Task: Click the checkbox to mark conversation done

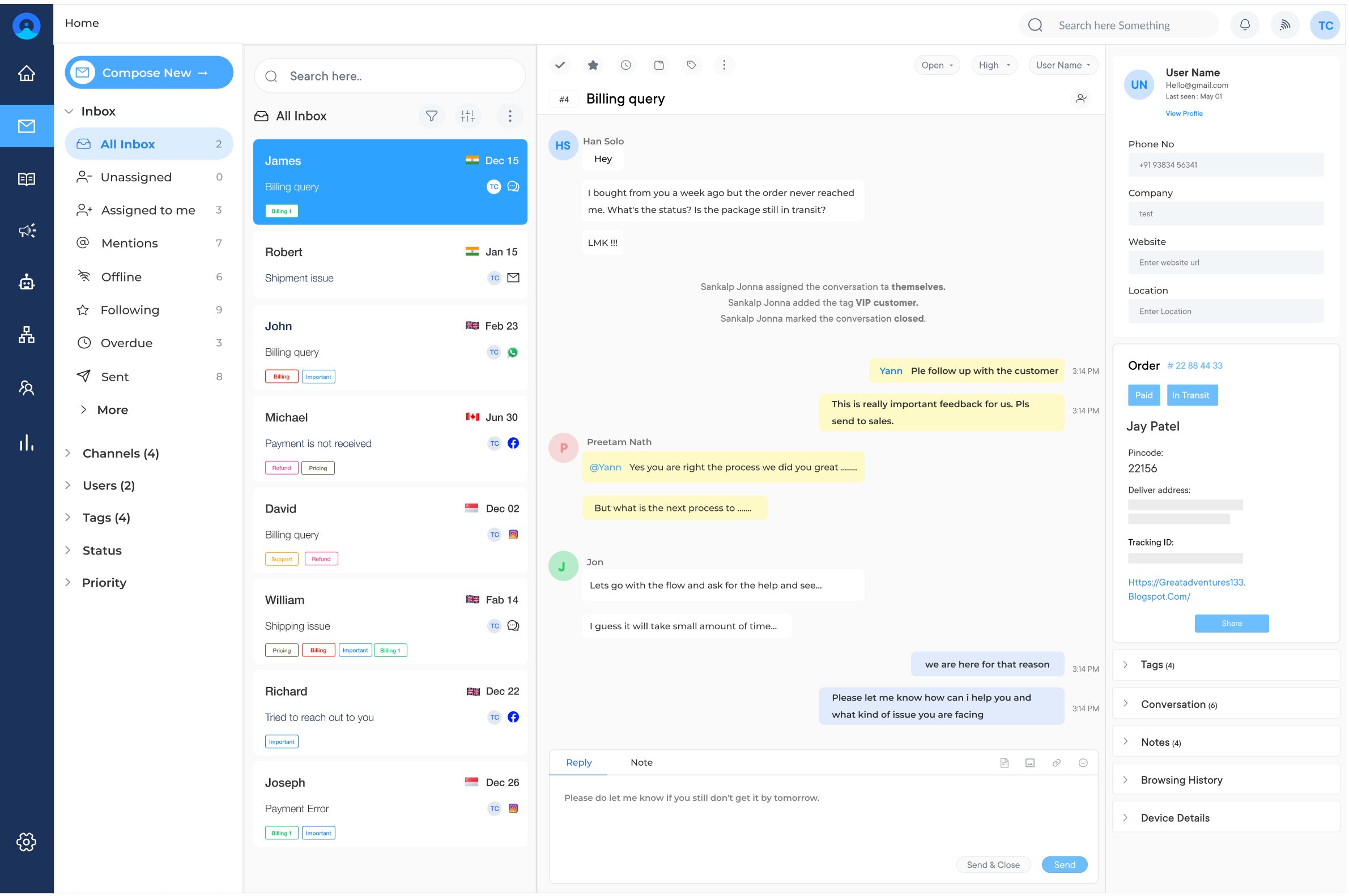Action: pos(561,65)
